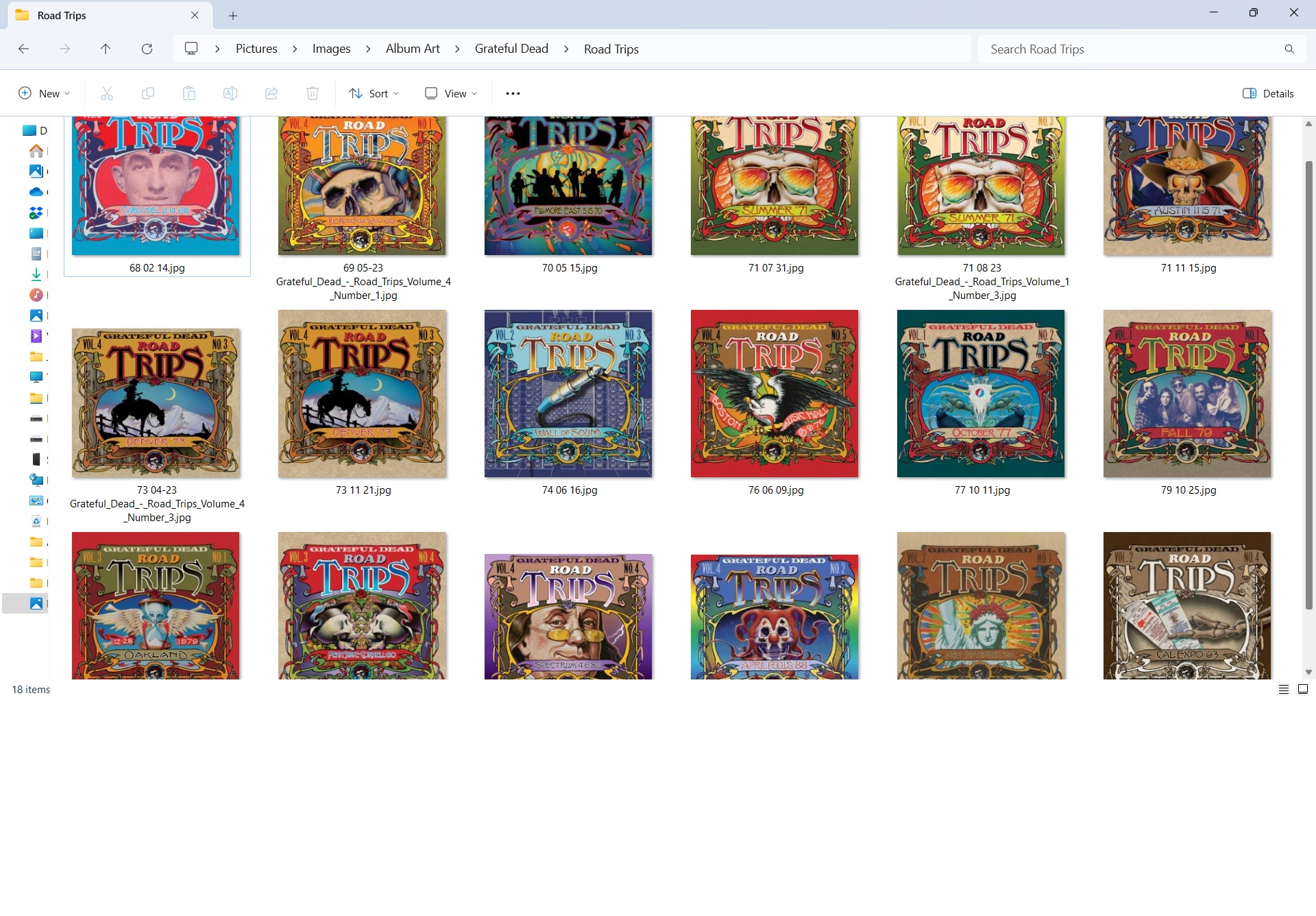Screen dimensions: 1316x916
Task: Expand chevron after Grateful Dead breadcrumb
Action: [566, 49]
